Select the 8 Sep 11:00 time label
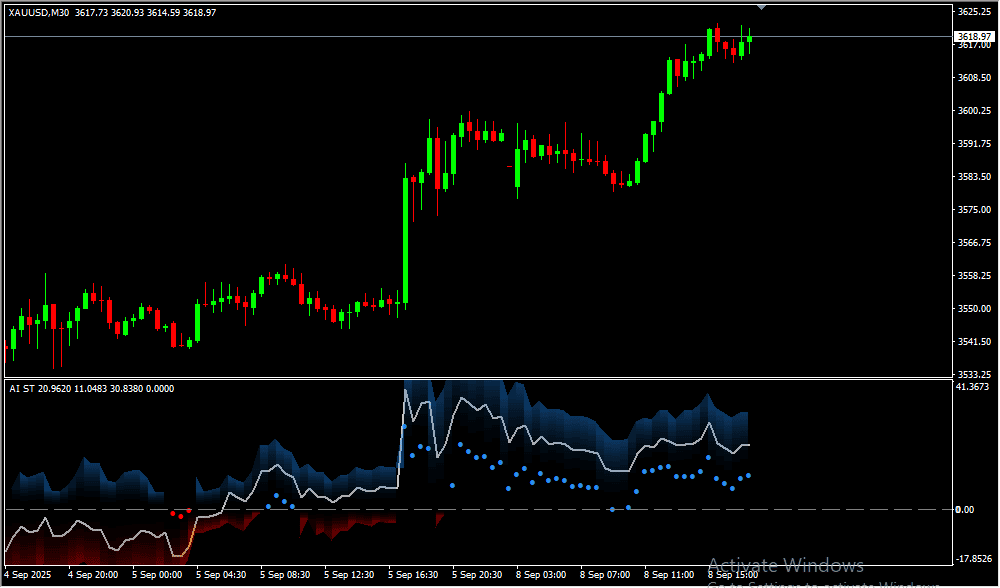1000x588 pixels. pyautogui.click(x=668, y=575)
